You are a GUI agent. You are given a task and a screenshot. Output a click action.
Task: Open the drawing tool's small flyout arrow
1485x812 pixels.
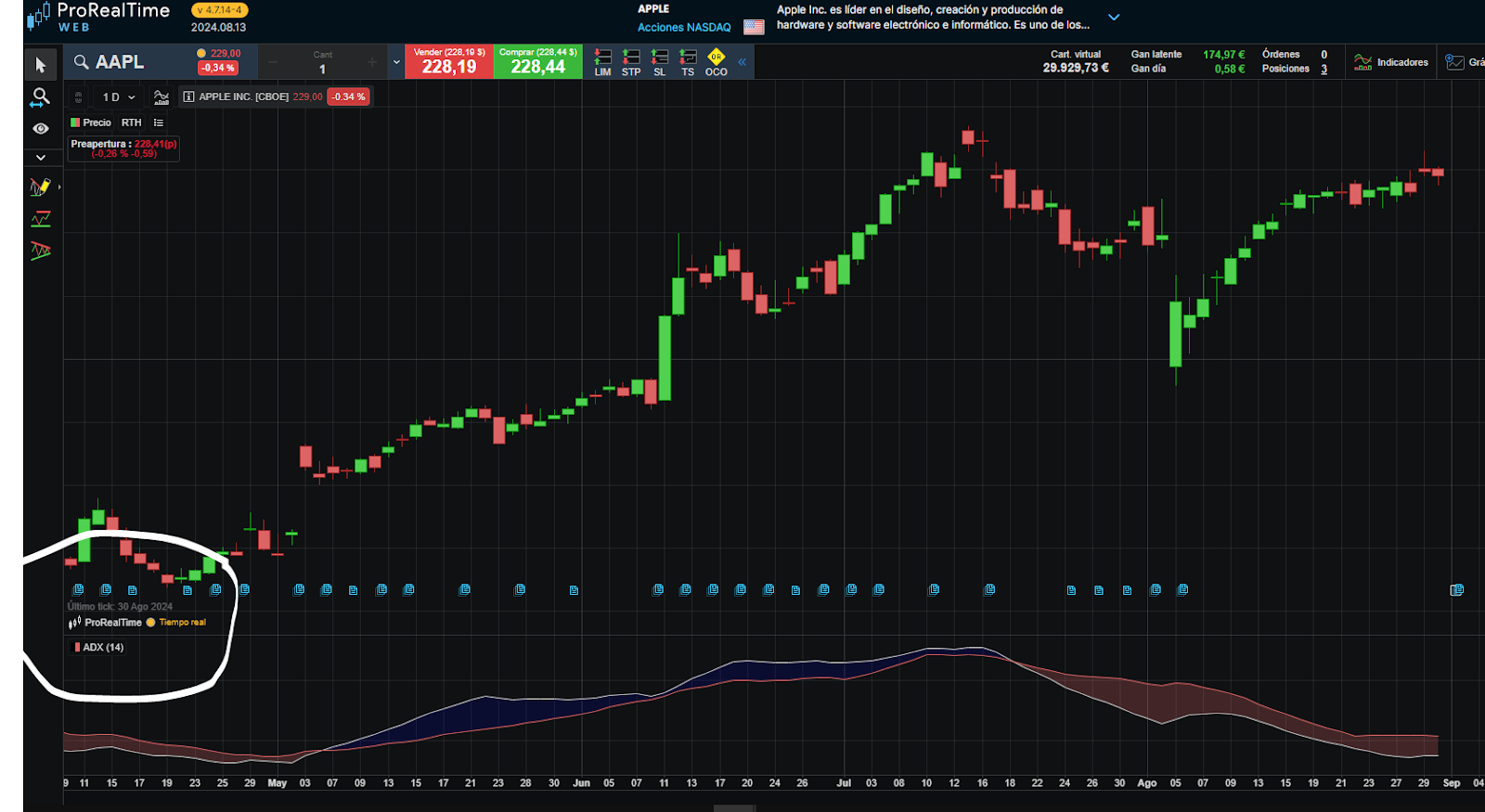click(x=59, y=187)
